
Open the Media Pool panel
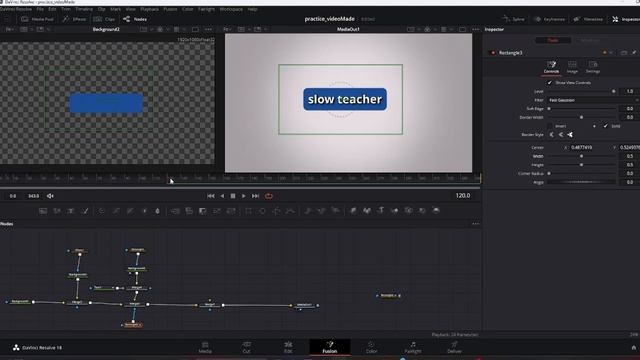37,19
